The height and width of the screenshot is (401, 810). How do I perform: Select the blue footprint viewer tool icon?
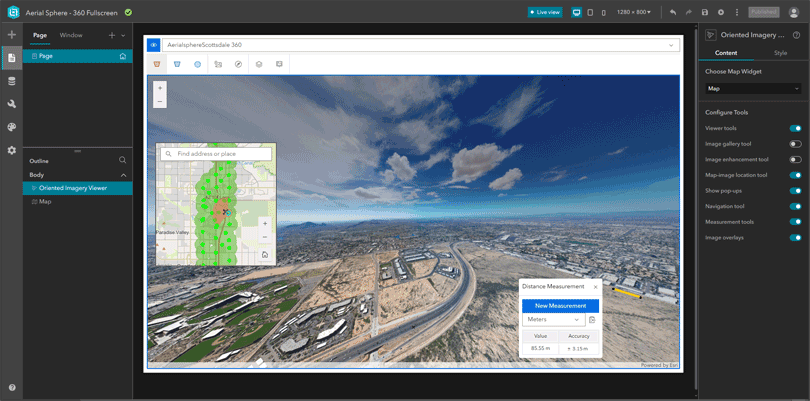pyautogui.click(x=177, y=64)
